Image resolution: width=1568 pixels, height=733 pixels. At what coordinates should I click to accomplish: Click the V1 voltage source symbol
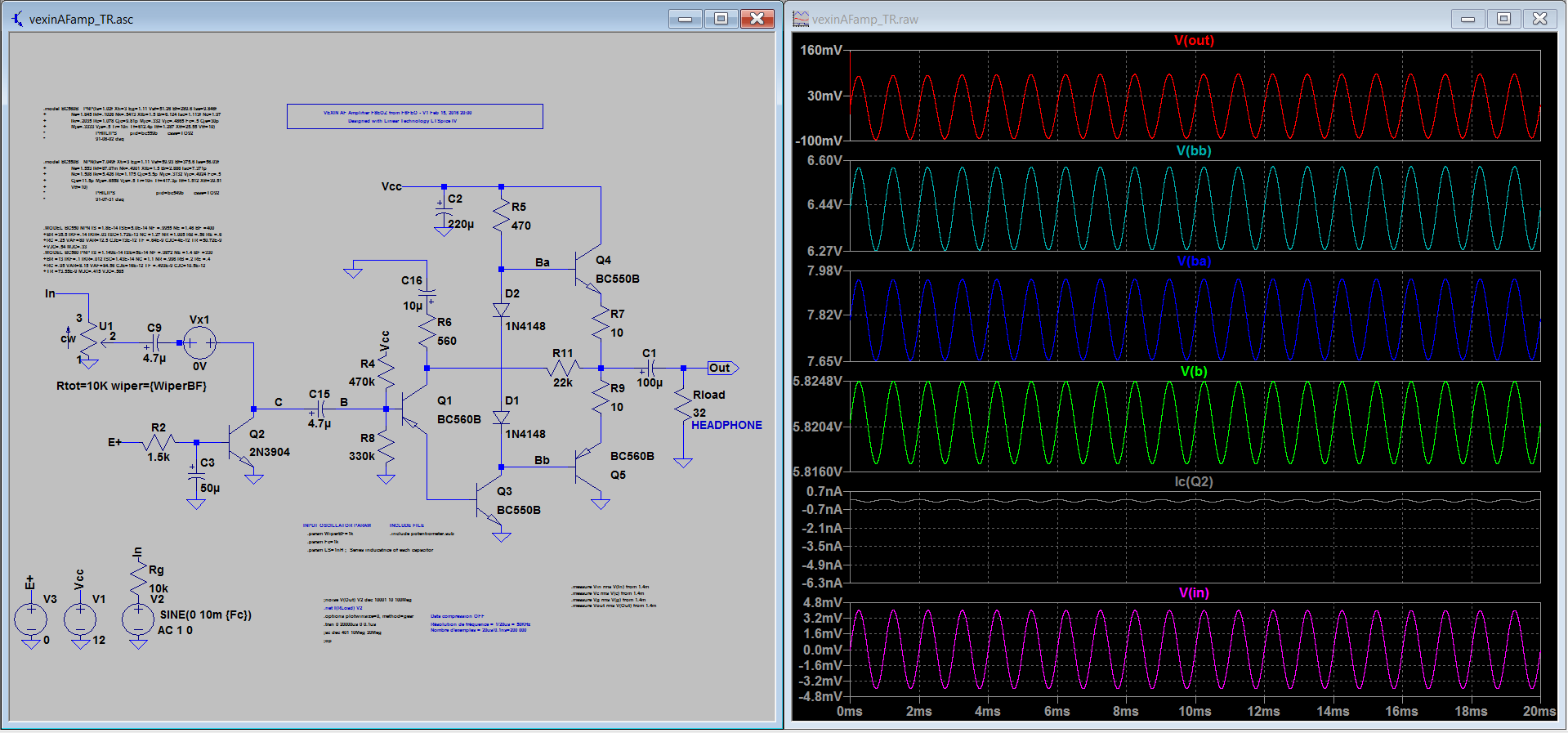pos(80,619)
